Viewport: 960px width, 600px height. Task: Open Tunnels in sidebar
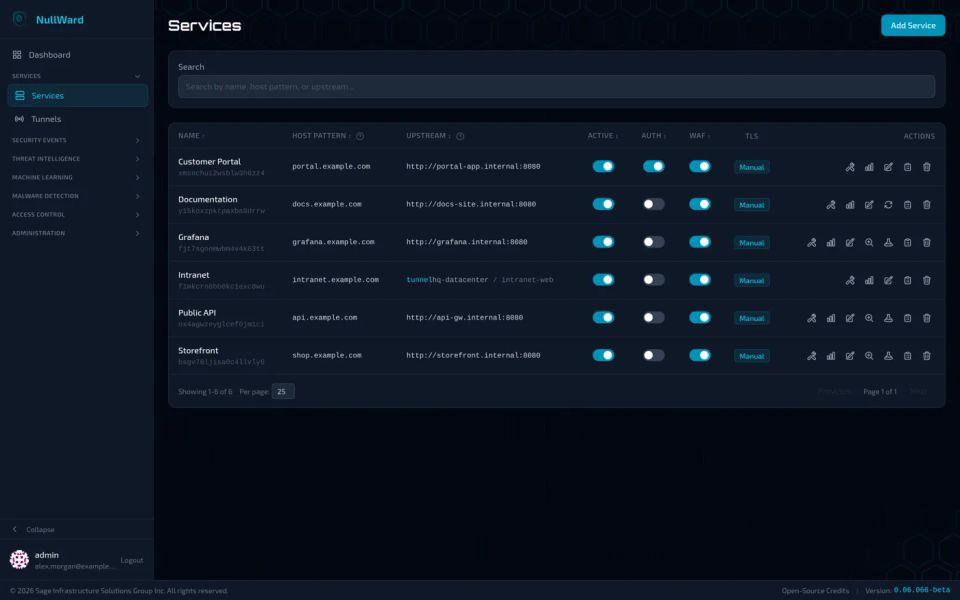coord(77,119)
